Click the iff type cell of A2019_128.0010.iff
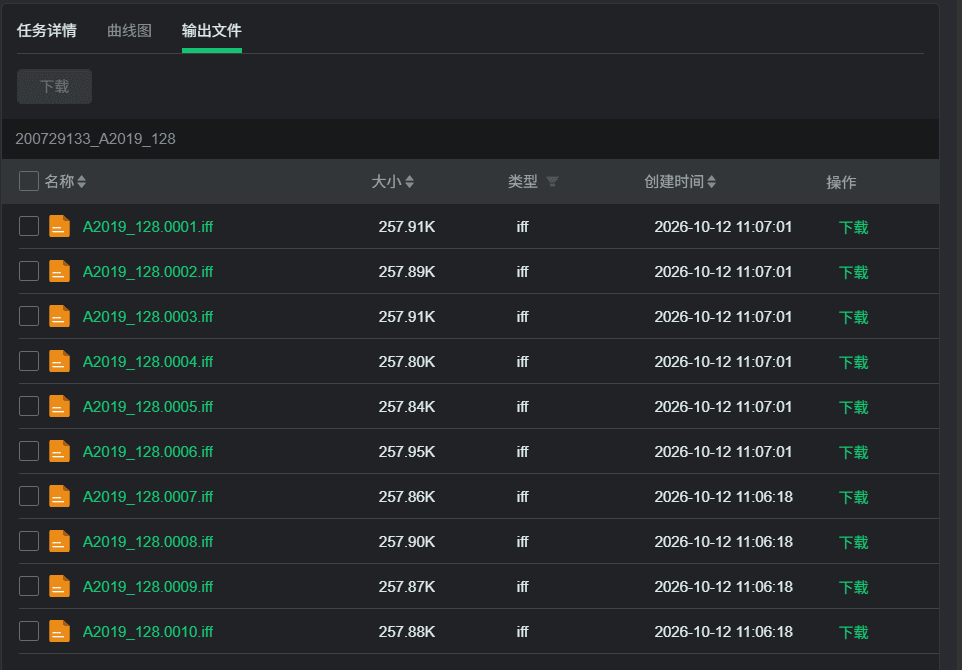Screen dimensions: 962x670 pos(522,631)
